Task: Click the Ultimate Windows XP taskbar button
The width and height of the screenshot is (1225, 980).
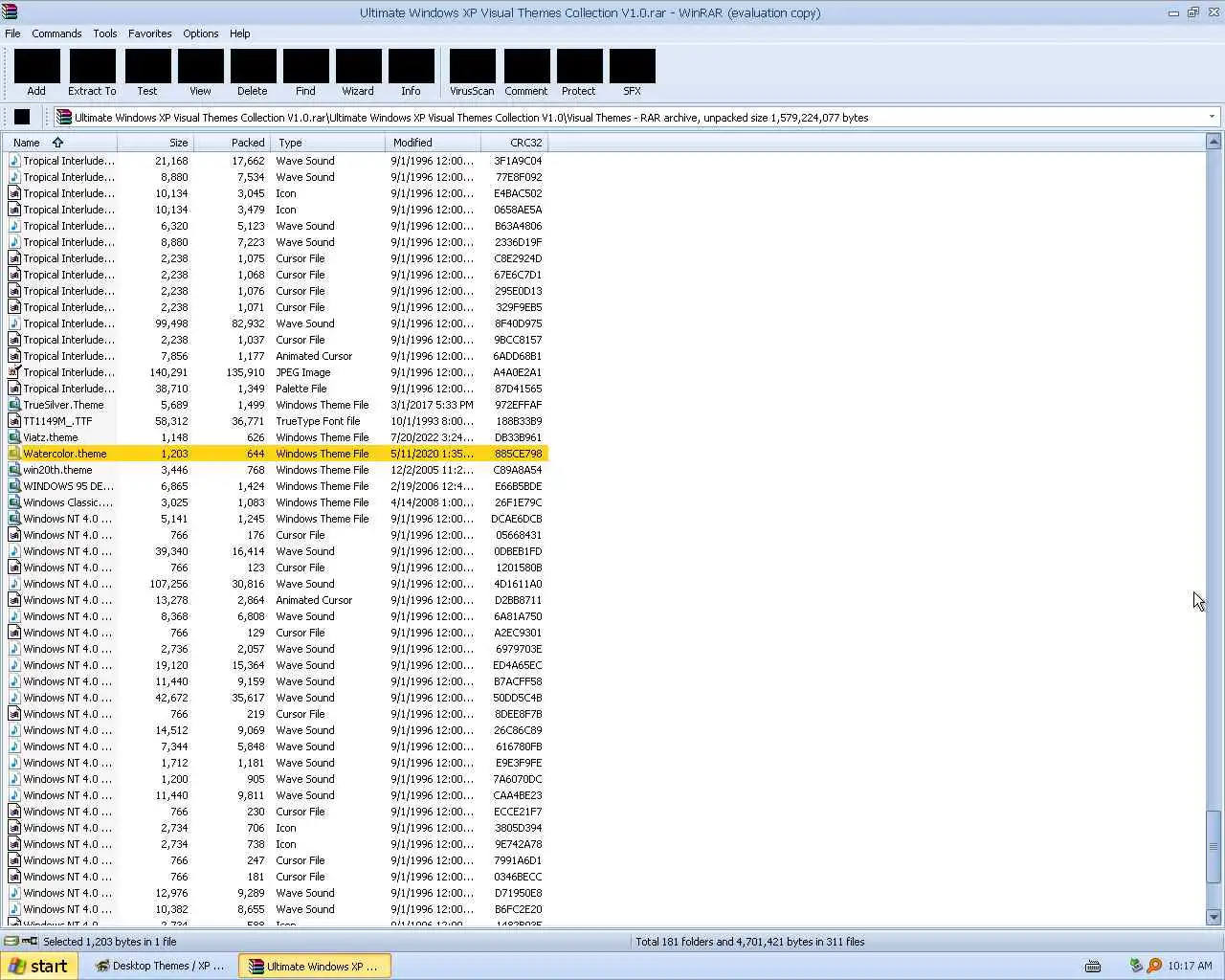Action: tap(315, 966)
